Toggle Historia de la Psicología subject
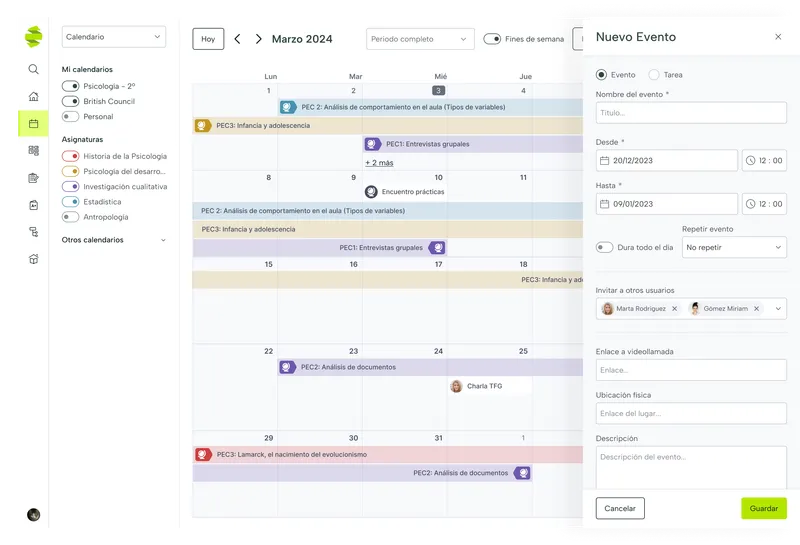 coord(70,156)
